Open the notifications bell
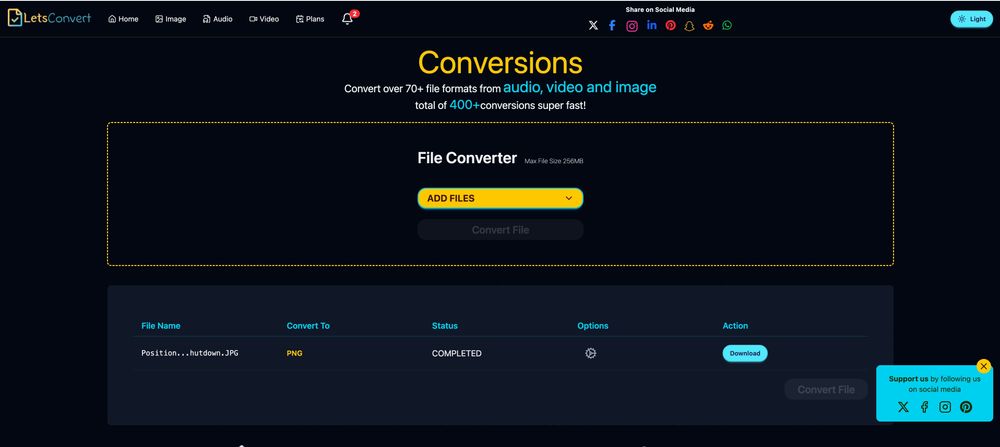This screenshot has width=1000, height=447. coord(348,18)
